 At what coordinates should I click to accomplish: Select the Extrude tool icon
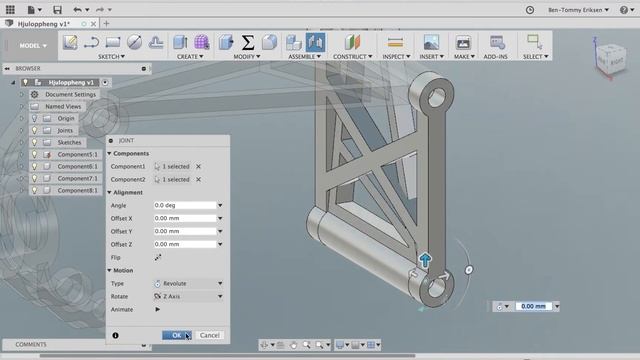coord(180,42)
